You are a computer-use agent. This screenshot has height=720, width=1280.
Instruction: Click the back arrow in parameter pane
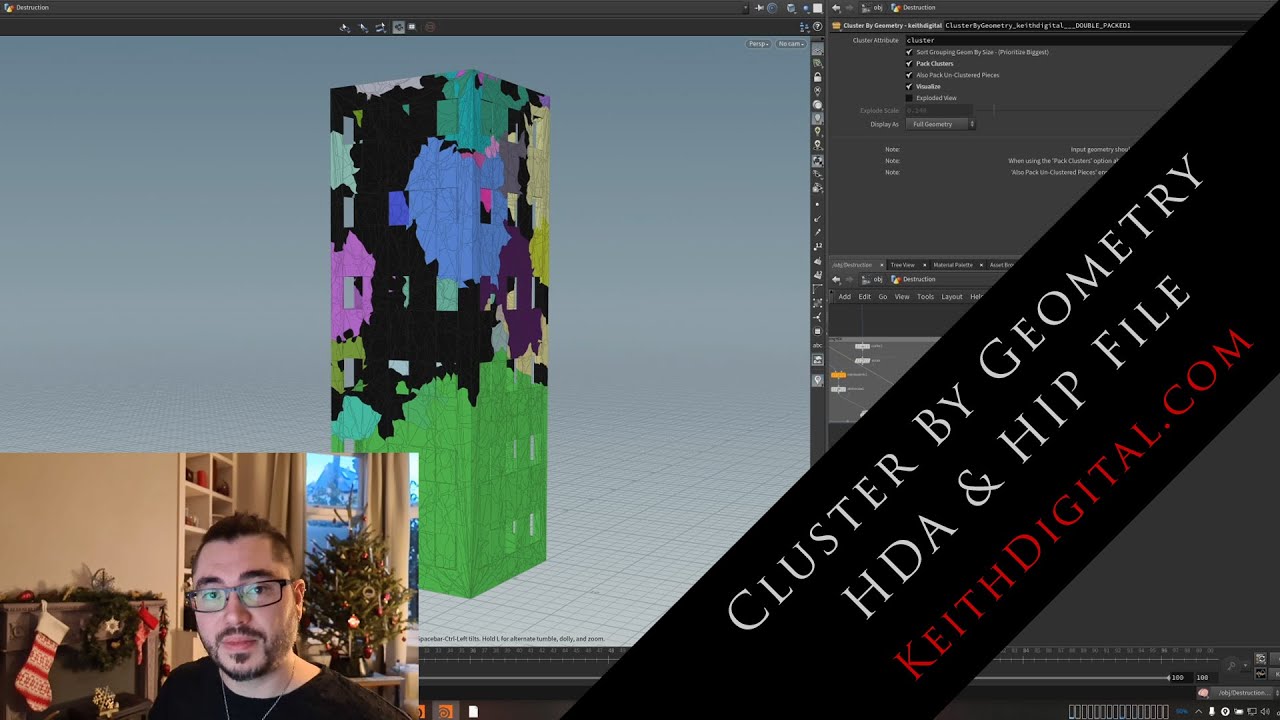tap(836, 8)
